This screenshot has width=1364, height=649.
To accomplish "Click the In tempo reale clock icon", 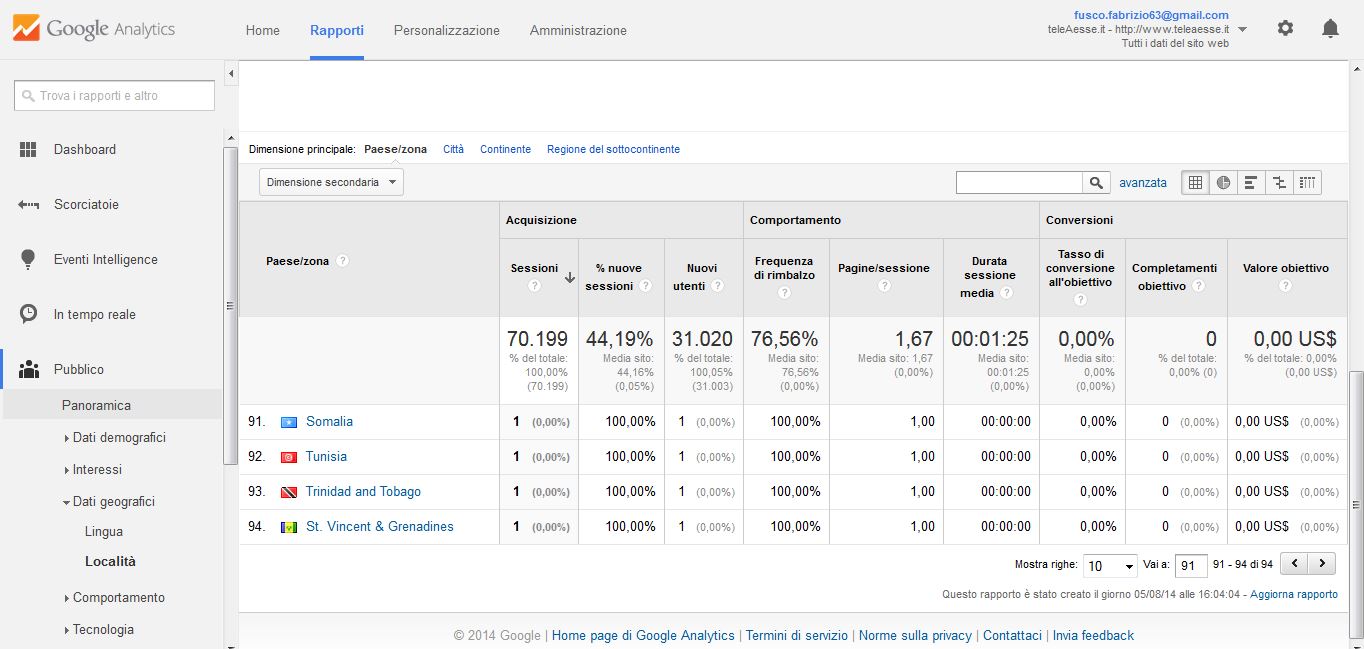I will pos(28,314).
